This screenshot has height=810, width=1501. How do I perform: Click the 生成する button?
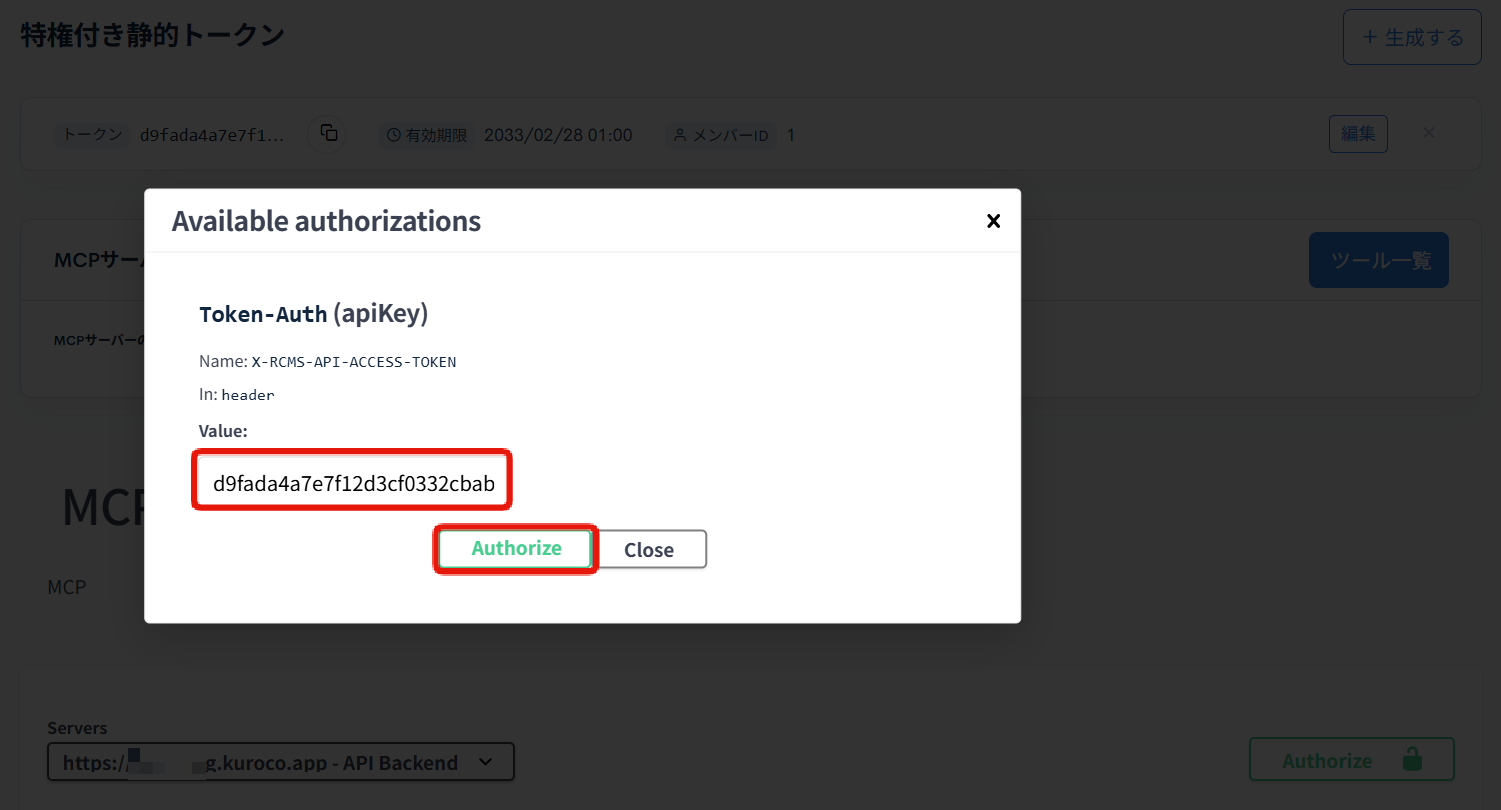tap(1411, 36)
